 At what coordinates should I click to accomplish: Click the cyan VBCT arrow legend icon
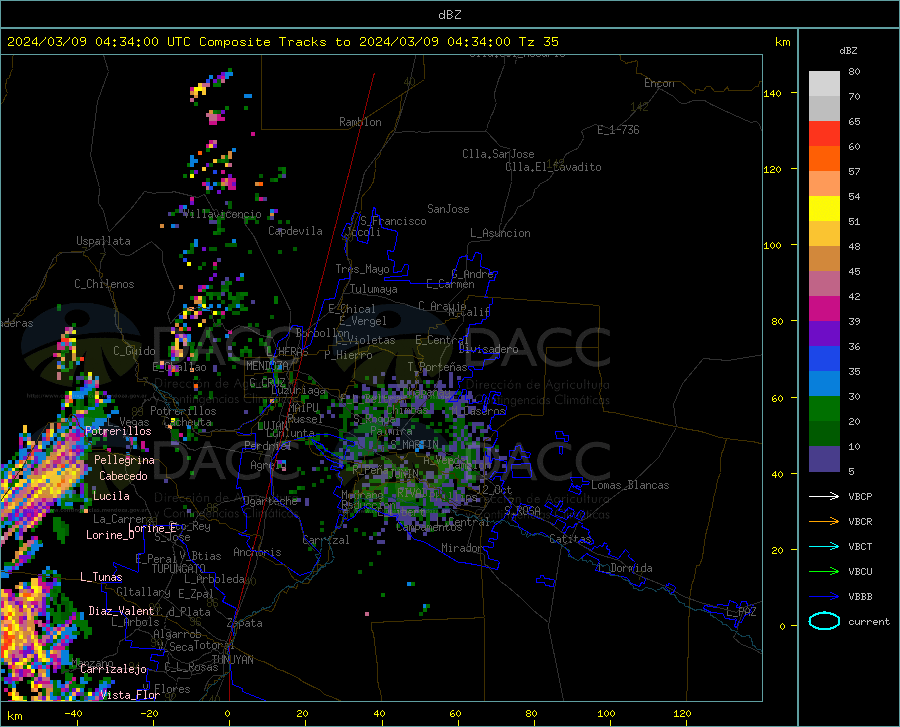coord(824,546)
